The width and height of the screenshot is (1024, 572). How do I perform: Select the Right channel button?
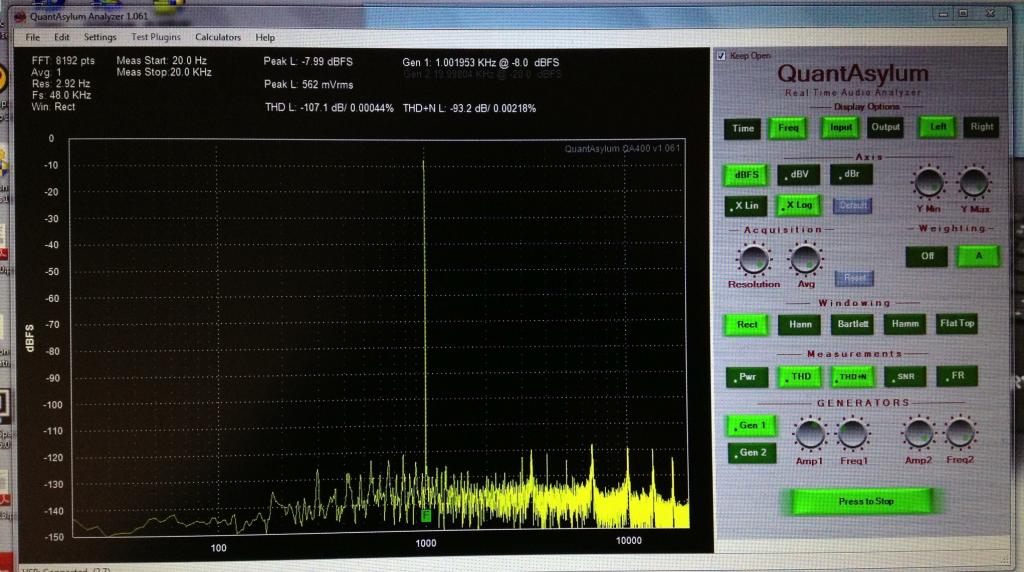982,127
